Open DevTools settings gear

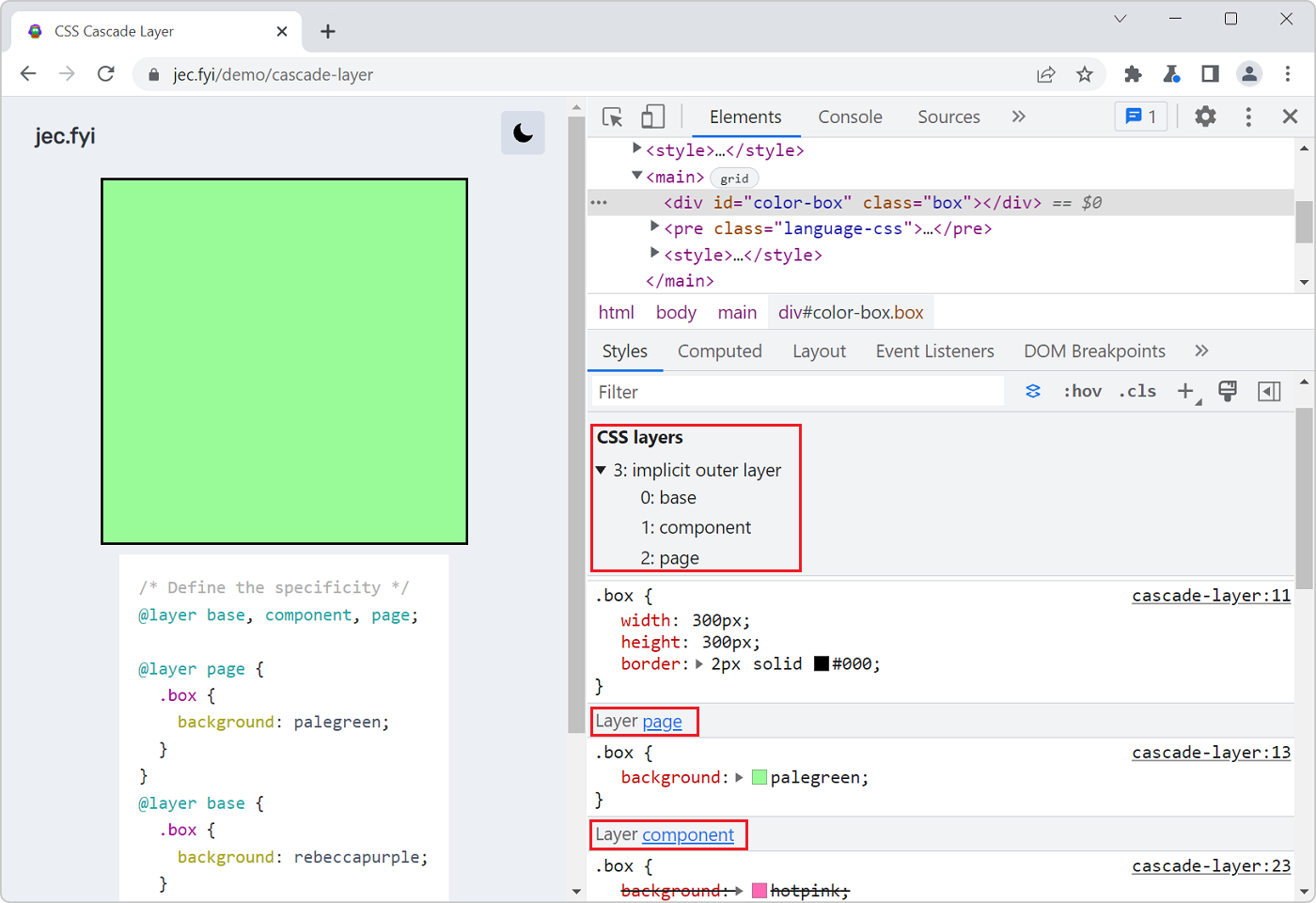point(1205,117)
